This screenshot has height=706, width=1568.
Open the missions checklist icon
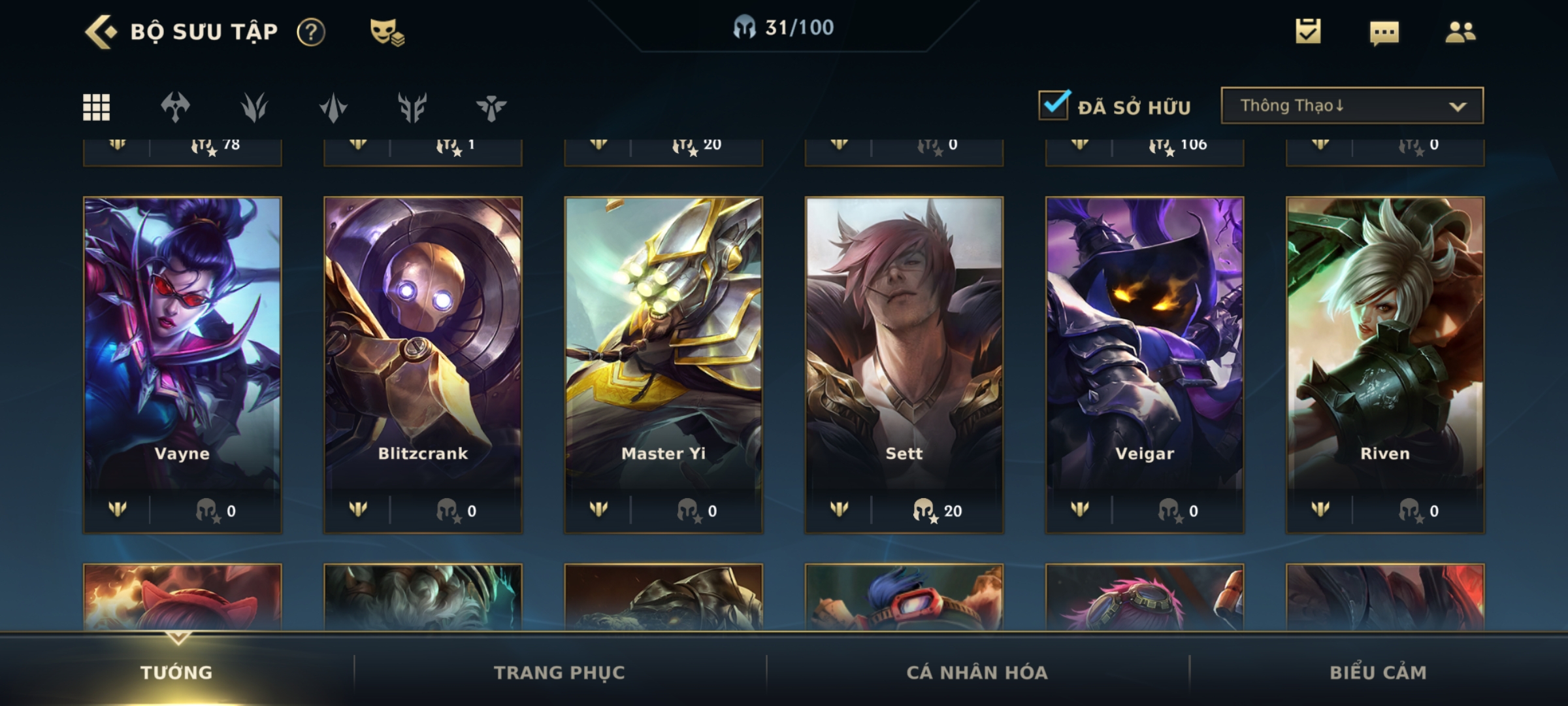point(1308,31)
